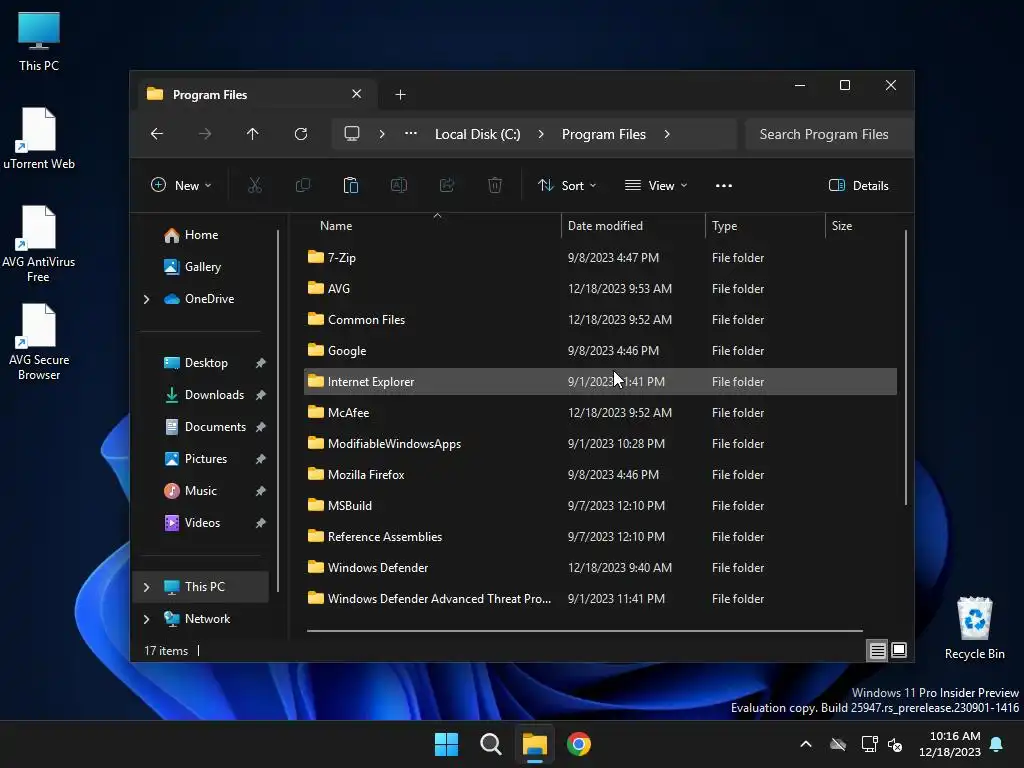
Task: Select the AVG AntiVirus Free shortcut
Action: coord(39,244)
